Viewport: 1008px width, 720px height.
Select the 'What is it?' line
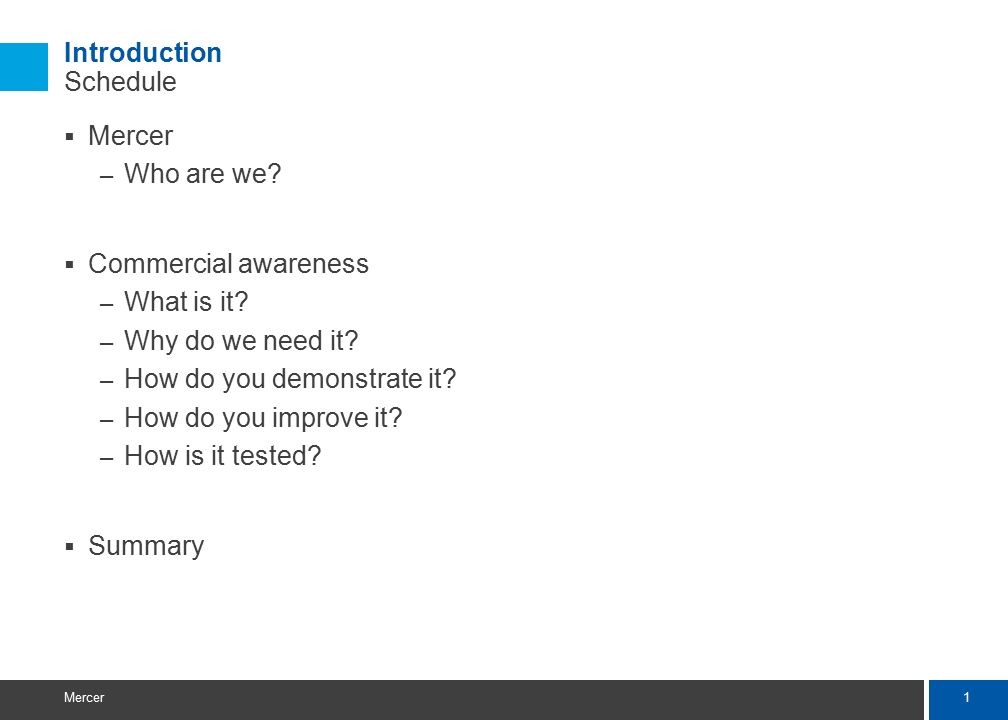pyautogui.click(x=186, y=302)
